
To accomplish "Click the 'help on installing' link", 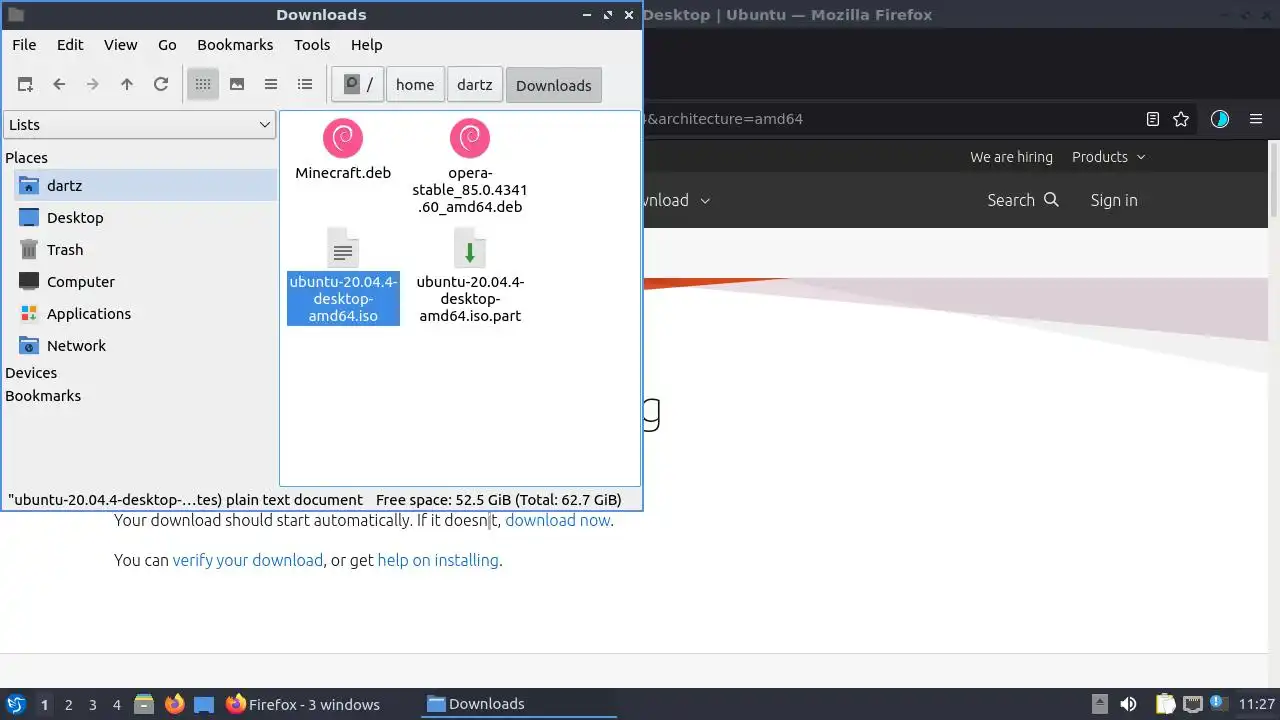I will coord(438,560).
